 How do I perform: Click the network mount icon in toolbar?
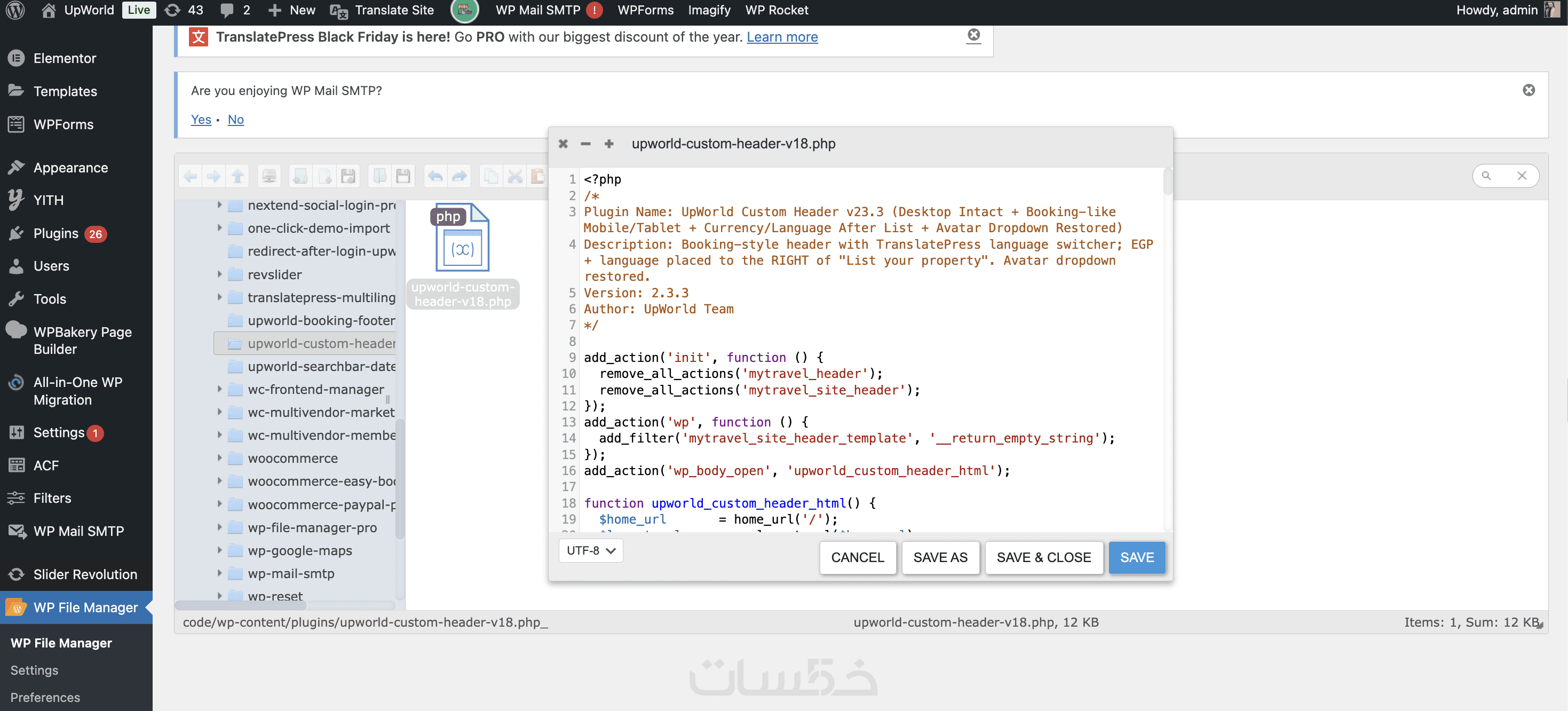[268, 177]
